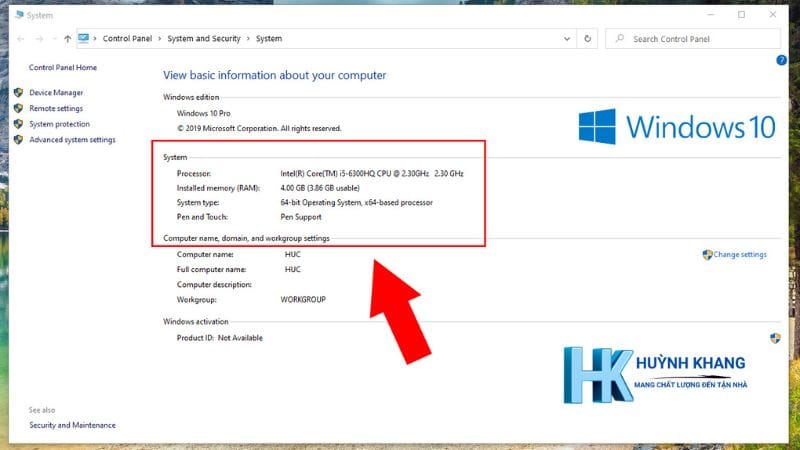Click the forward navigation arrow
The height and width of the screenshot is (450, 800).
click(39, 39)
